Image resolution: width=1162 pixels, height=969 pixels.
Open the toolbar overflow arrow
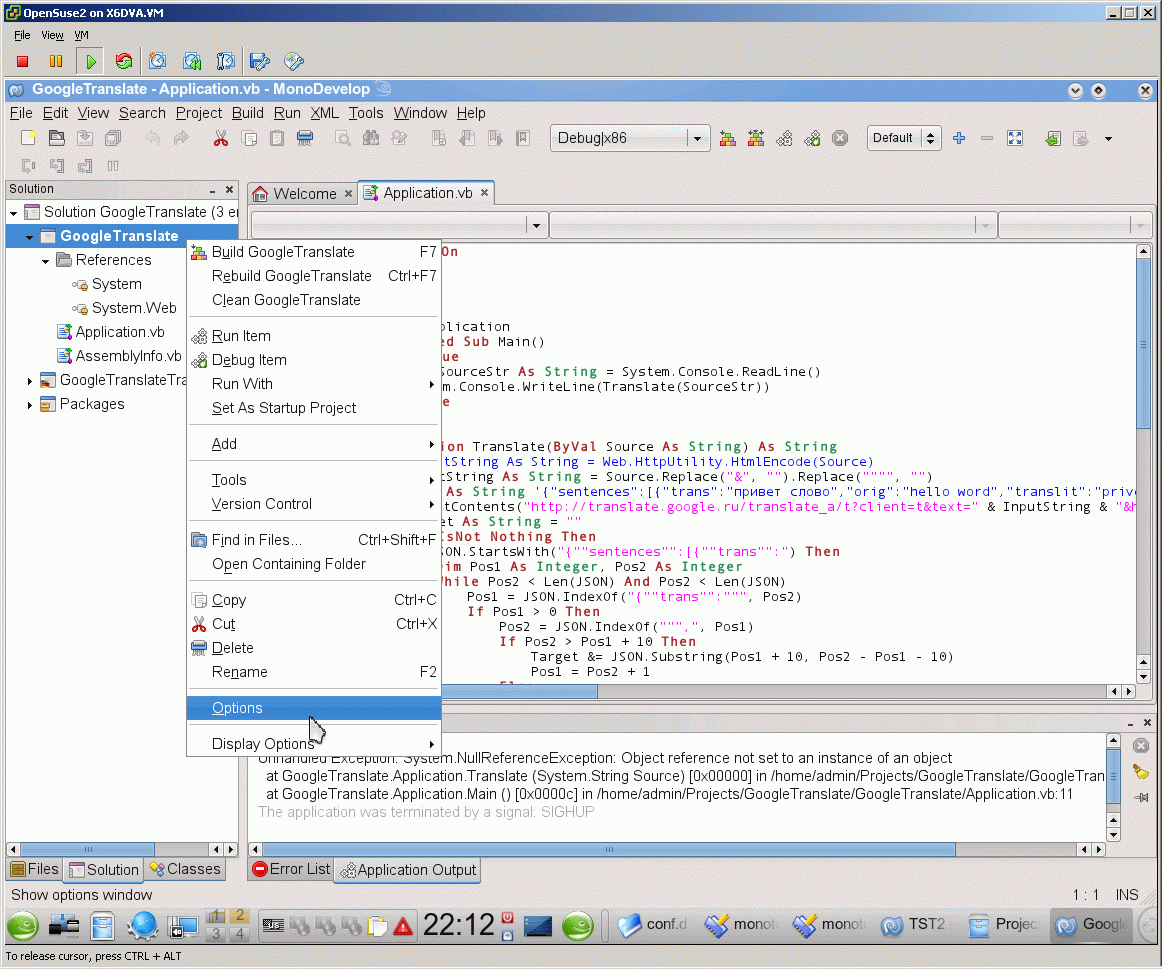1109,139
